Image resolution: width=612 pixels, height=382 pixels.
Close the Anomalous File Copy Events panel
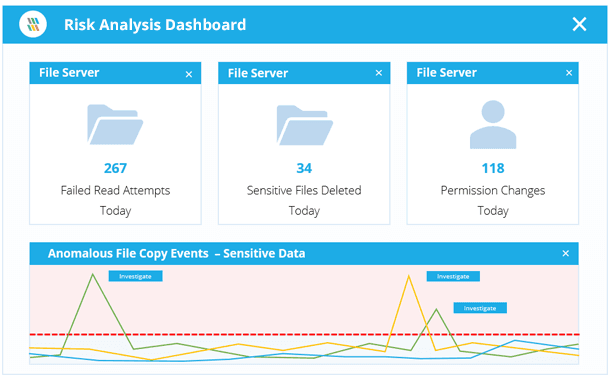coord(566,254)
